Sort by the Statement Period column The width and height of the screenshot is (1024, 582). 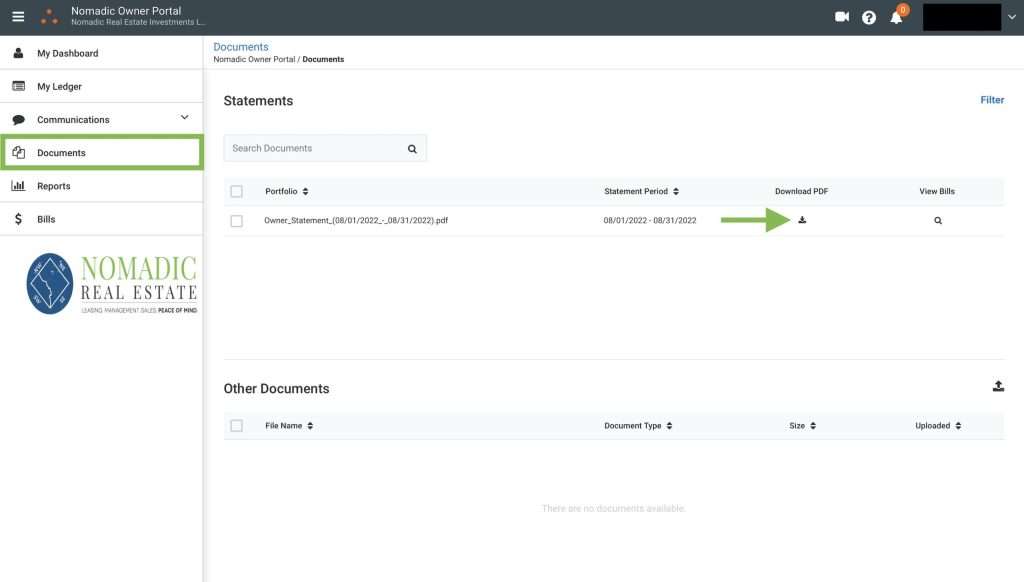point(642,191)
